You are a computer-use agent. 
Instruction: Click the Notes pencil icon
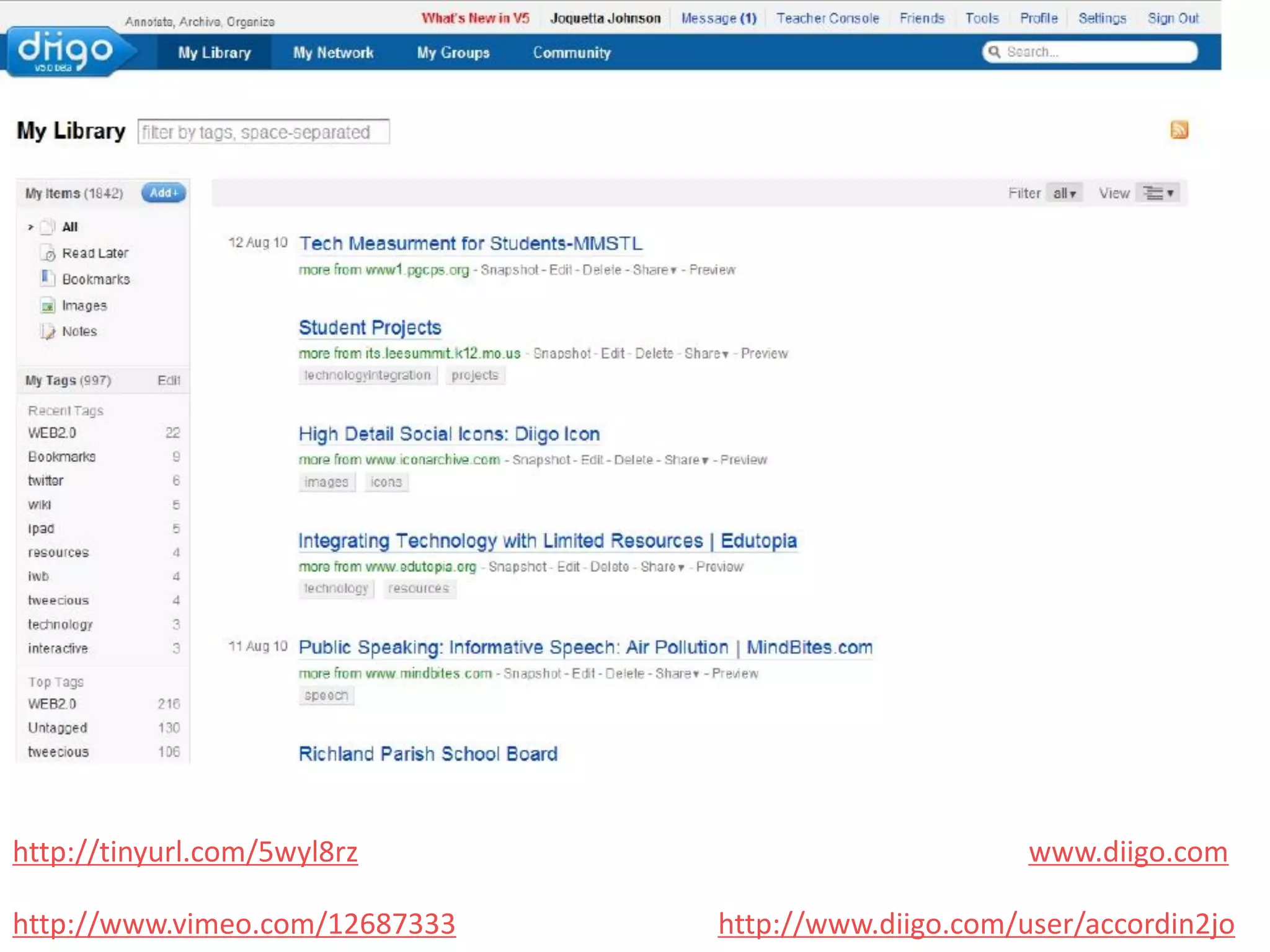pos(48,332)
